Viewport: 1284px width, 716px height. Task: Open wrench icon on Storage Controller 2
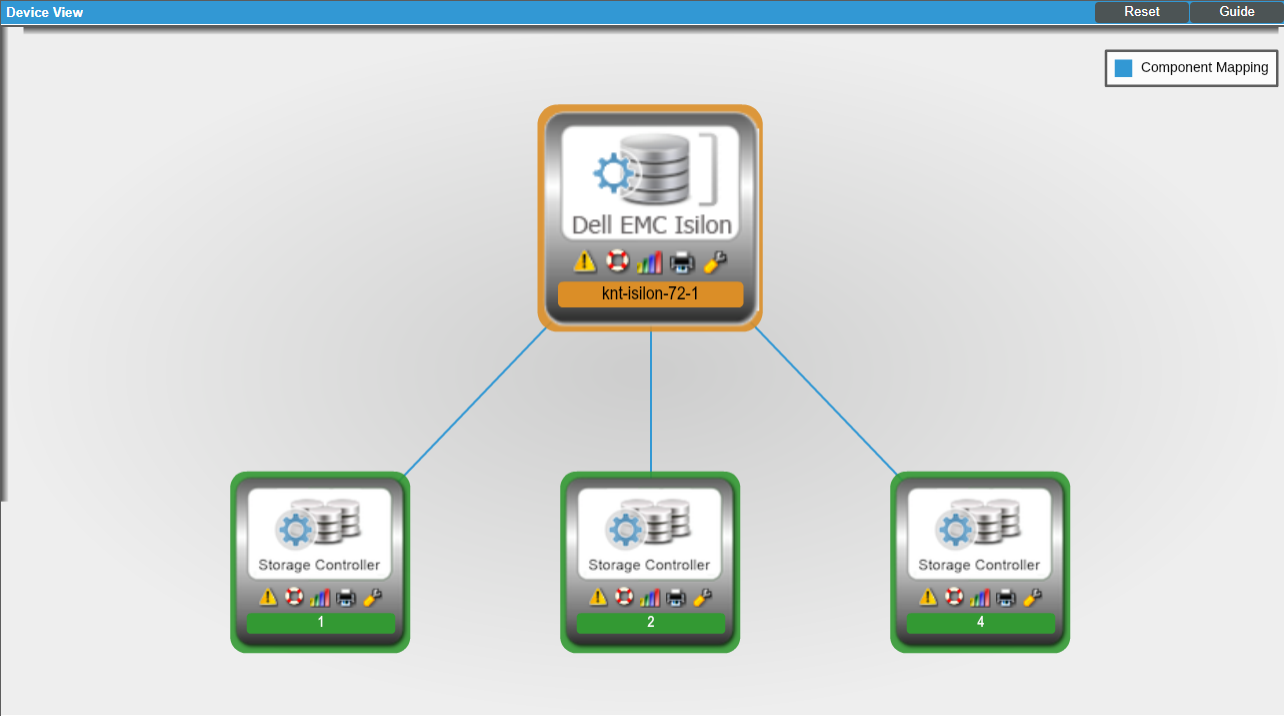pos(702,597)
